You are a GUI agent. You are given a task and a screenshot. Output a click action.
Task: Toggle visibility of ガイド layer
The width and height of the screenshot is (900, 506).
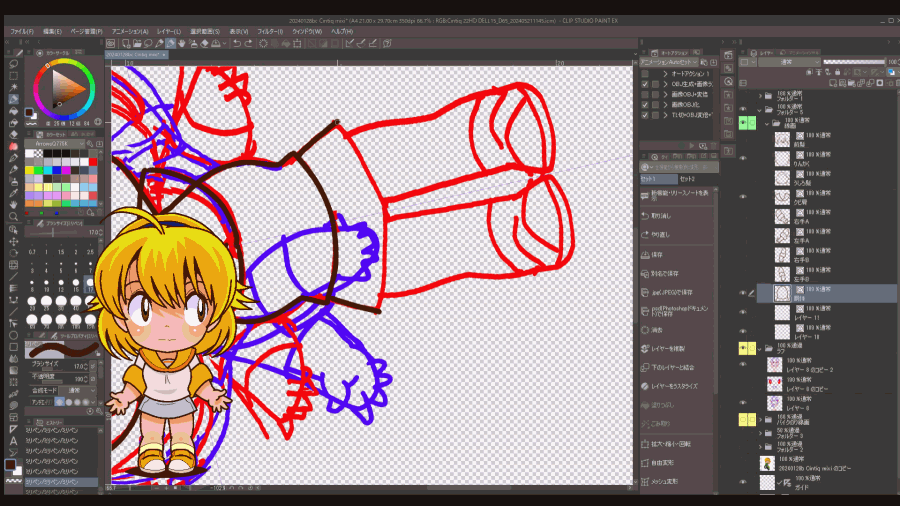pyautogui.click(x=743, y=482)
